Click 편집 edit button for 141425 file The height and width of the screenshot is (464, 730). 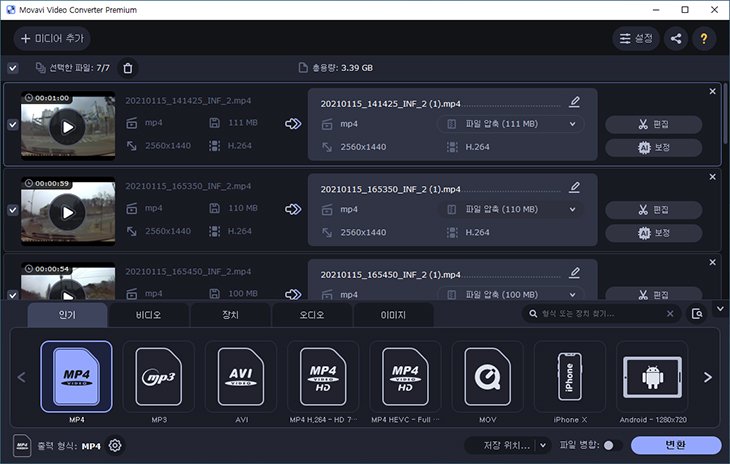[x=654, y=124]
